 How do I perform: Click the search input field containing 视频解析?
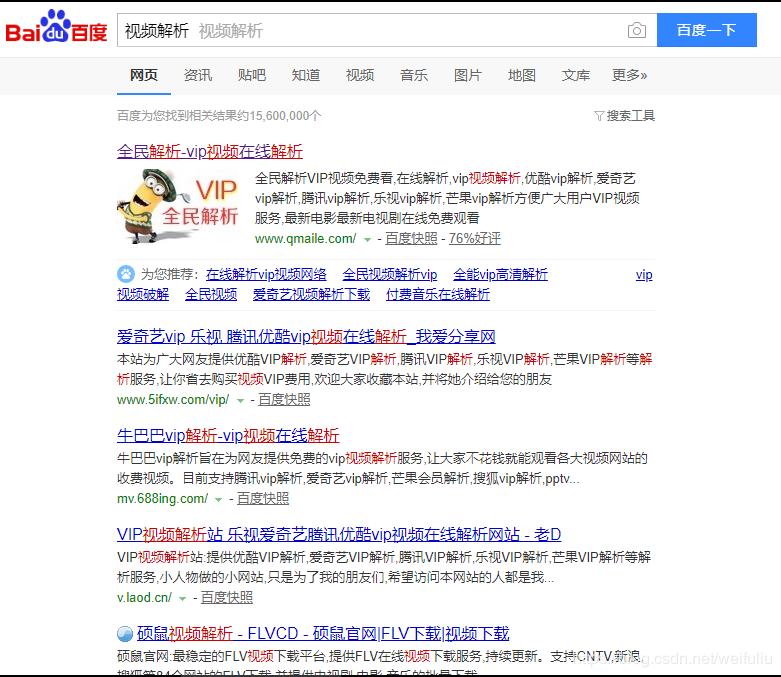pyautogui.click(x=387, y=30)
